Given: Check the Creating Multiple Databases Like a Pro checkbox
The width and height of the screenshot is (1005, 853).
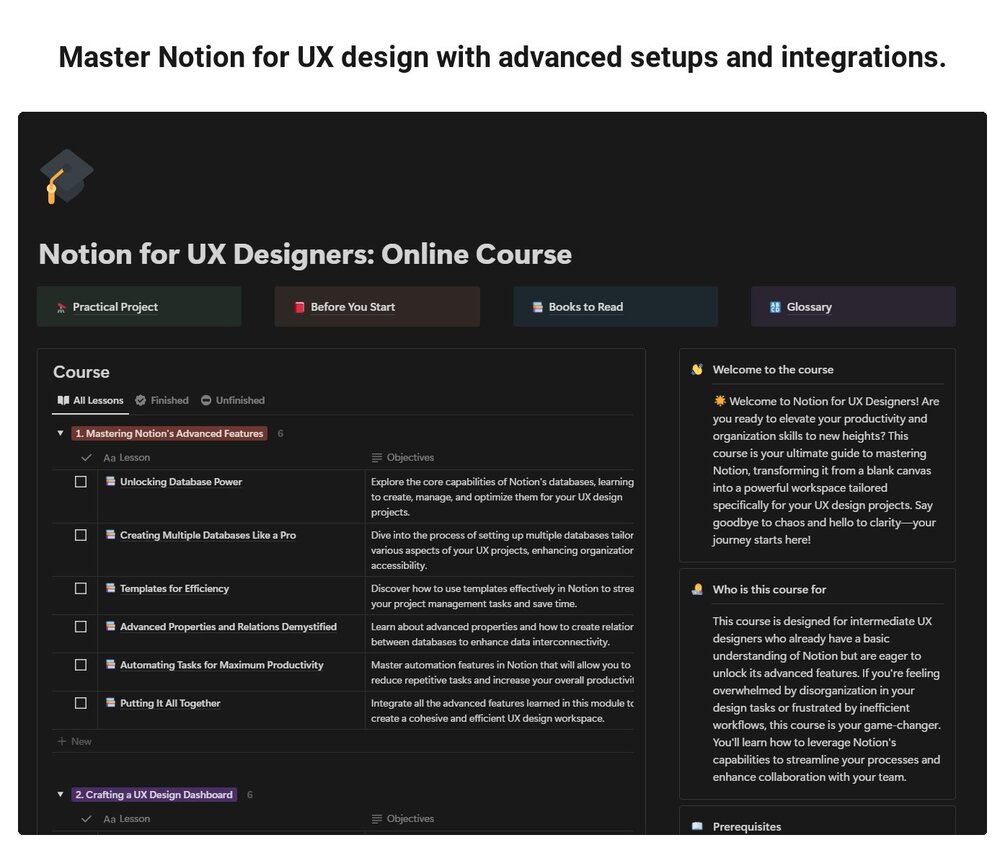Looking at the screenshot, I should (x=81, y=535).
